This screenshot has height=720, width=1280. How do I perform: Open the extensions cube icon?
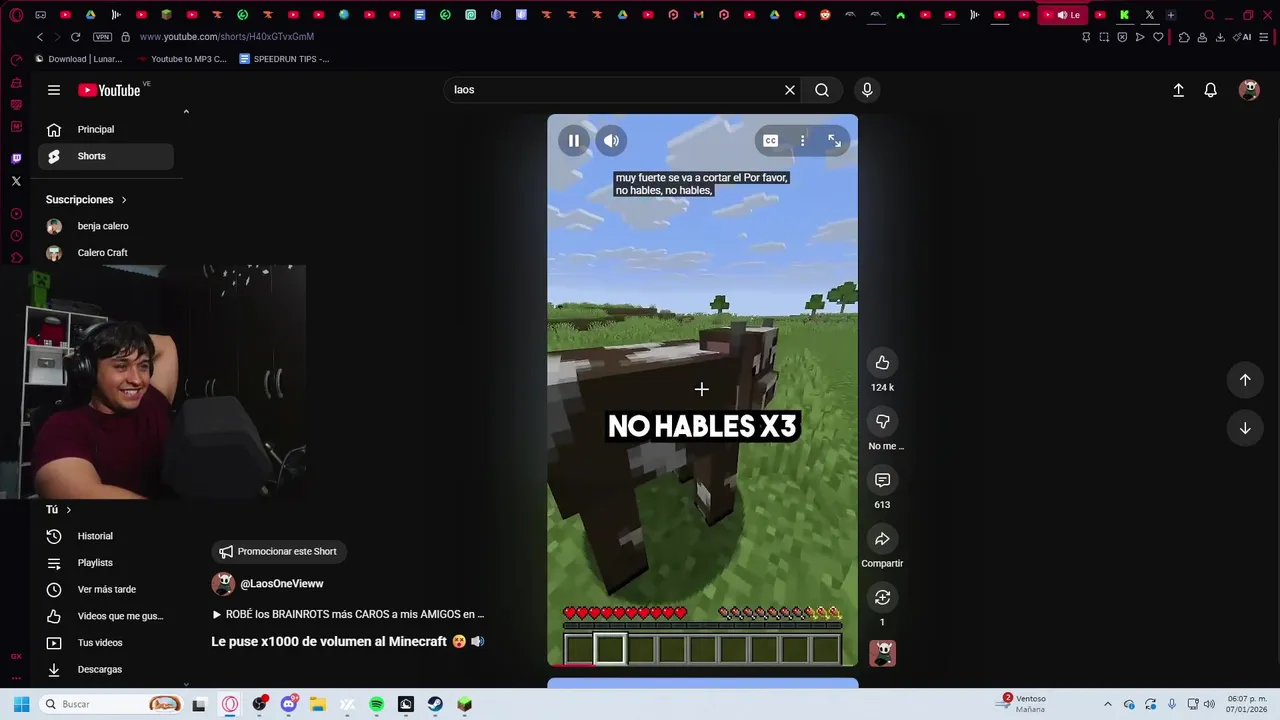tap(1184, 37)
